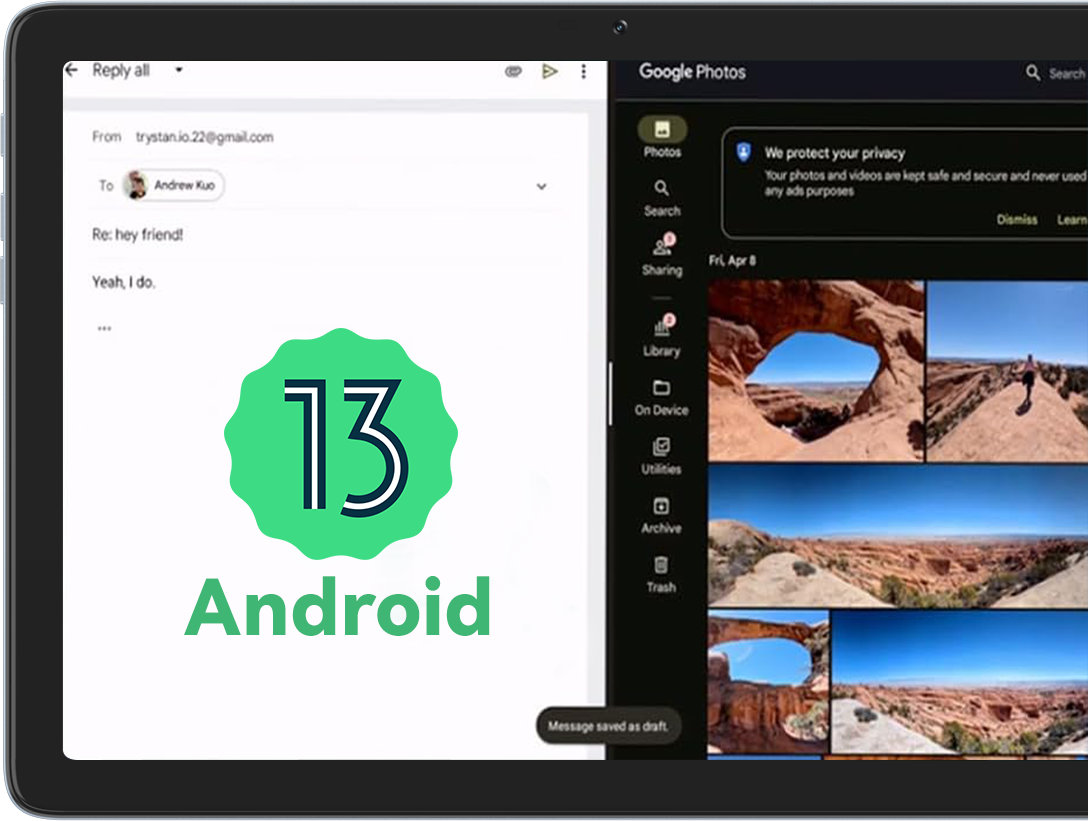Open the Trash folder

pos(662,574)
